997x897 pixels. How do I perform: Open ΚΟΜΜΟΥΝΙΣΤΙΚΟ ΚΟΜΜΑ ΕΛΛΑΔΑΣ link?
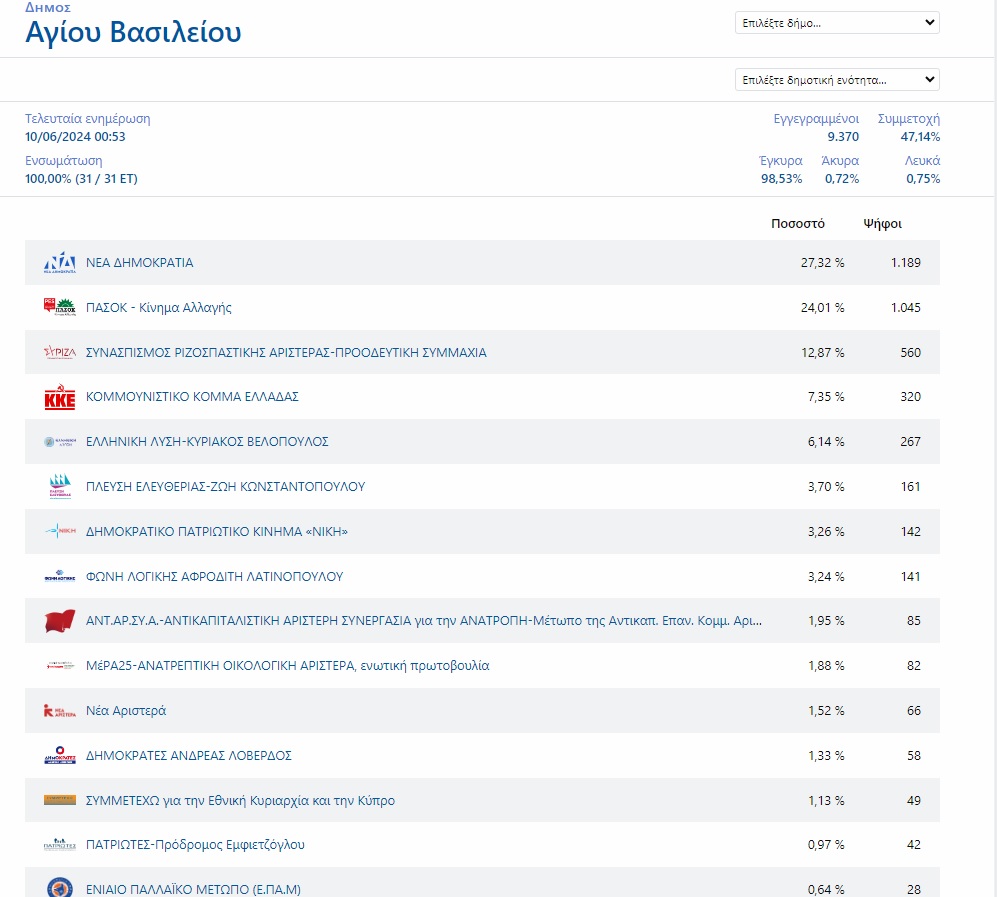(x=192, y=397)
